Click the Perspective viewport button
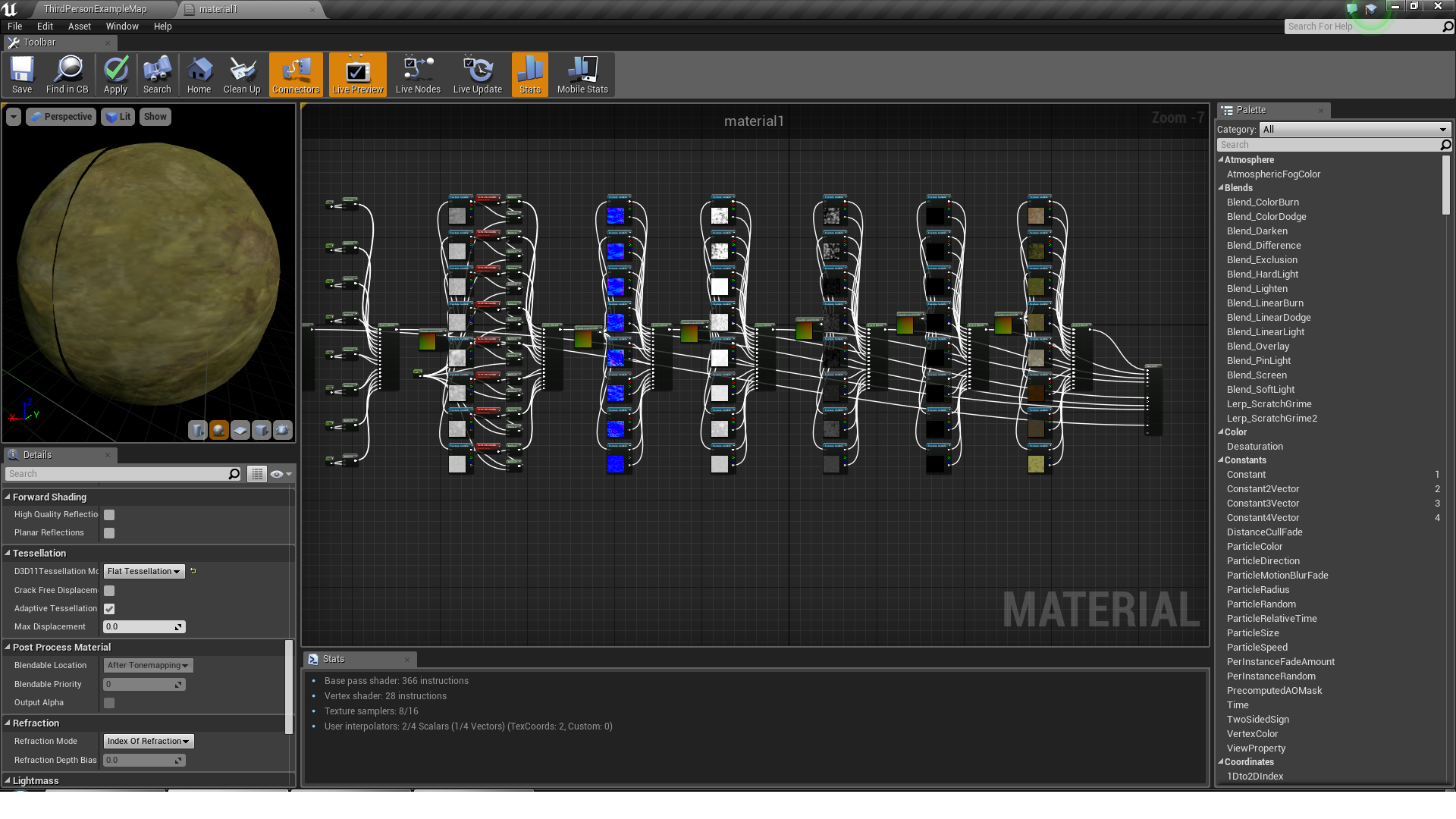1456x819 pixels. pos(61,117)
